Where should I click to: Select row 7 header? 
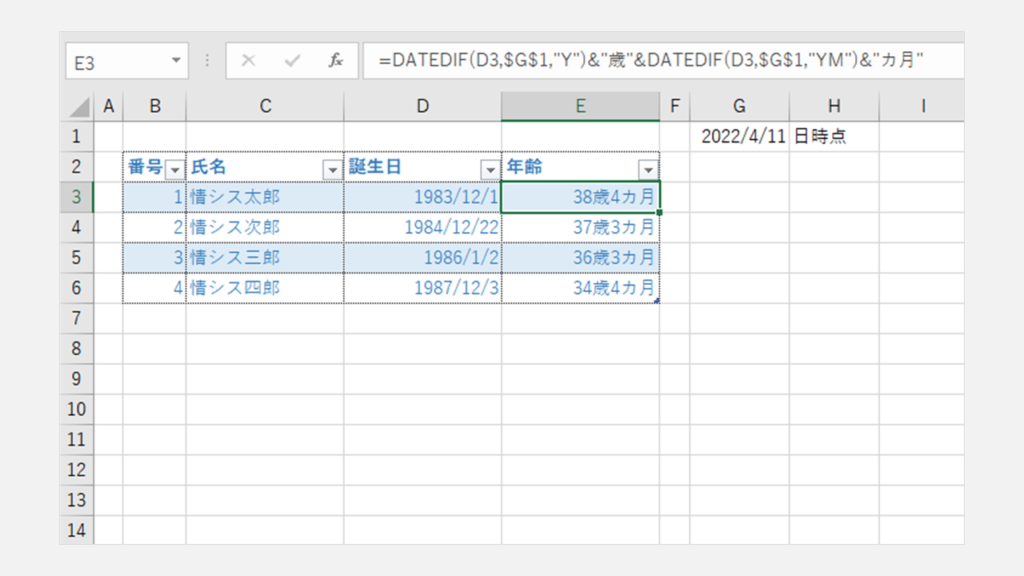point(77,318)
